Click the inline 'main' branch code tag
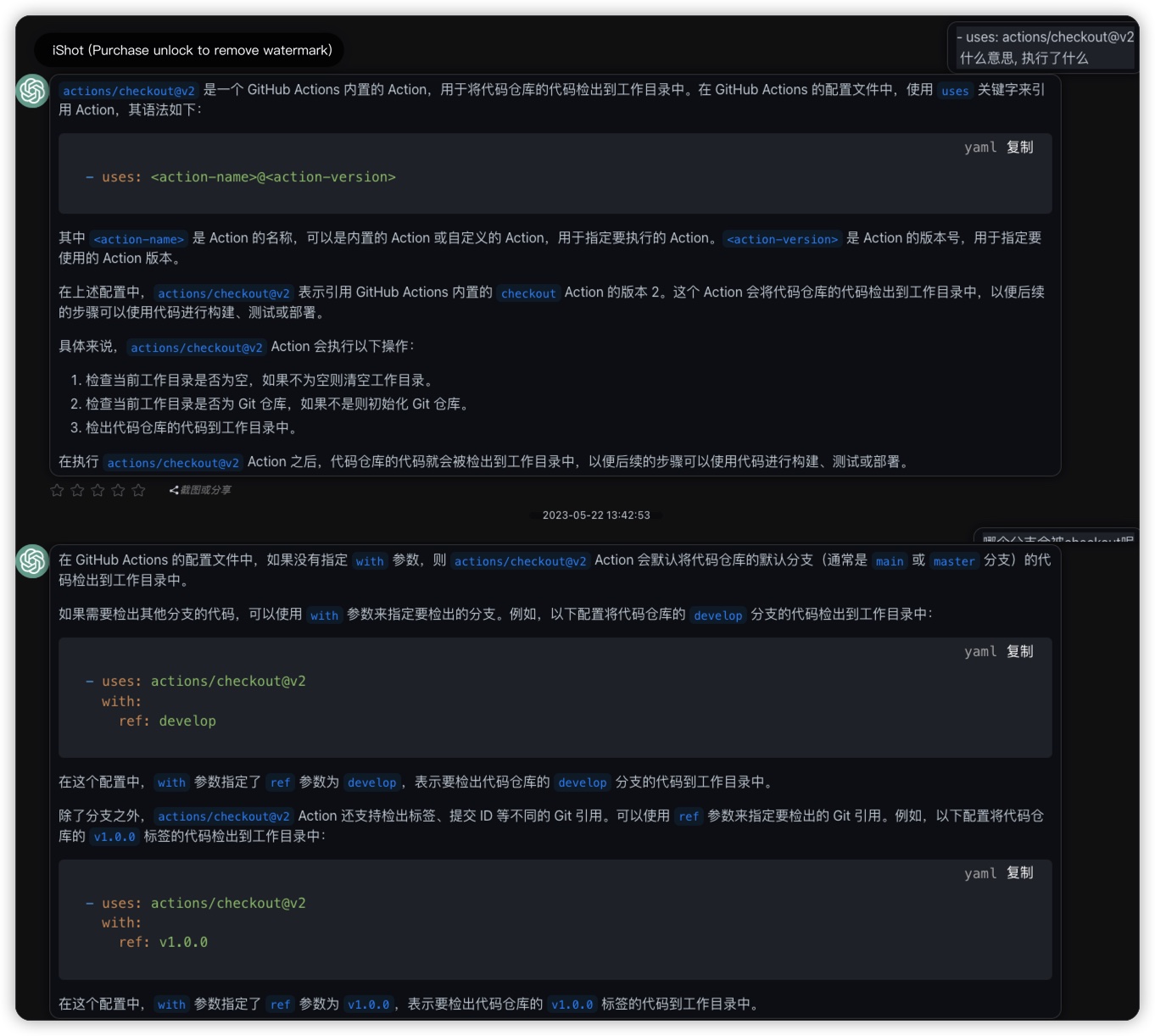The image size is (1155, 1036). [x=889, y=561]
